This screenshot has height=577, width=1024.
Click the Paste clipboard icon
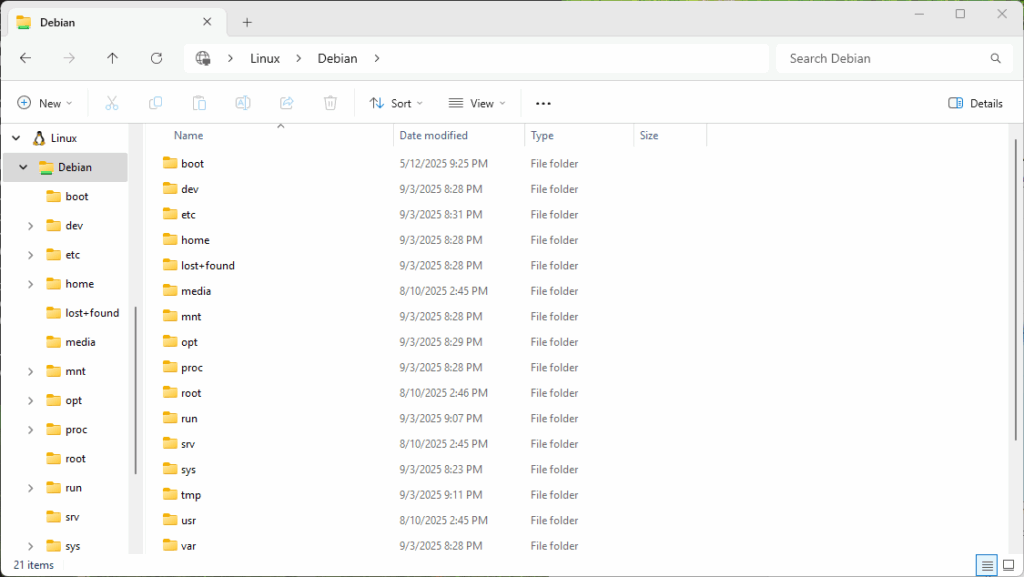pos(199,103)
